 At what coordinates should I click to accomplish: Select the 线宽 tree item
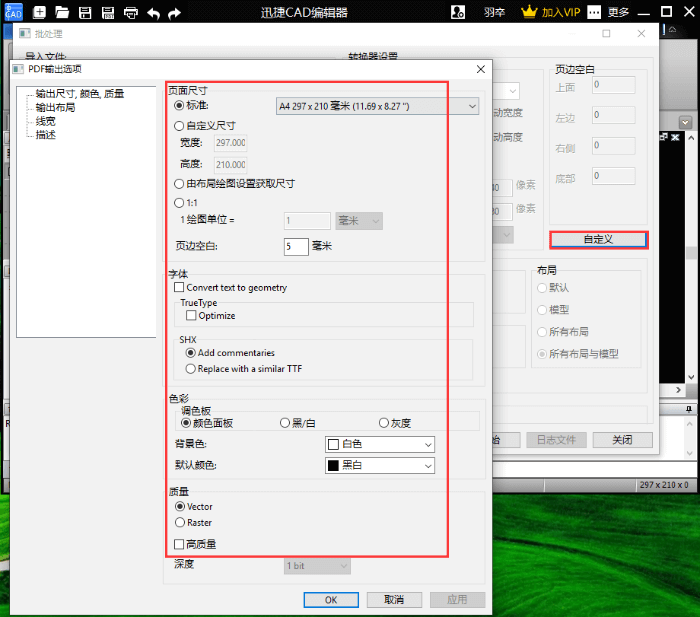[46, 121]
